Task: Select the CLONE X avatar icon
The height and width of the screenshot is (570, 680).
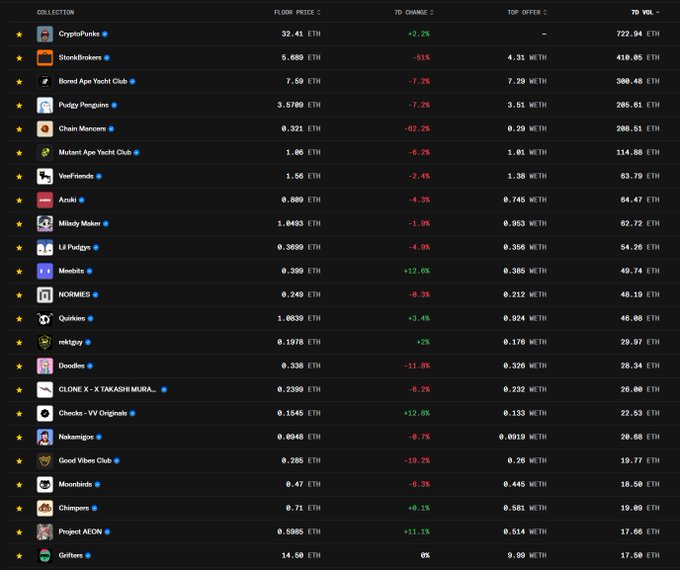Action: [45, 390]
